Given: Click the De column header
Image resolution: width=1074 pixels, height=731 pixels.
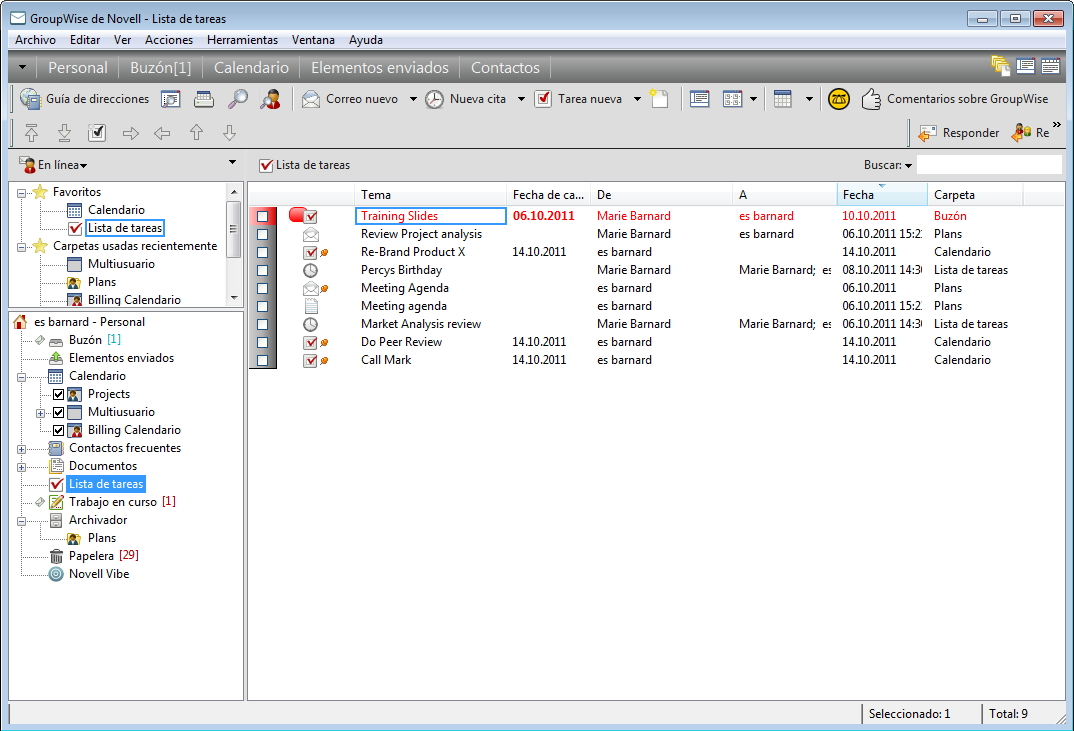Looking at the screenshot, I should [662, 195].
